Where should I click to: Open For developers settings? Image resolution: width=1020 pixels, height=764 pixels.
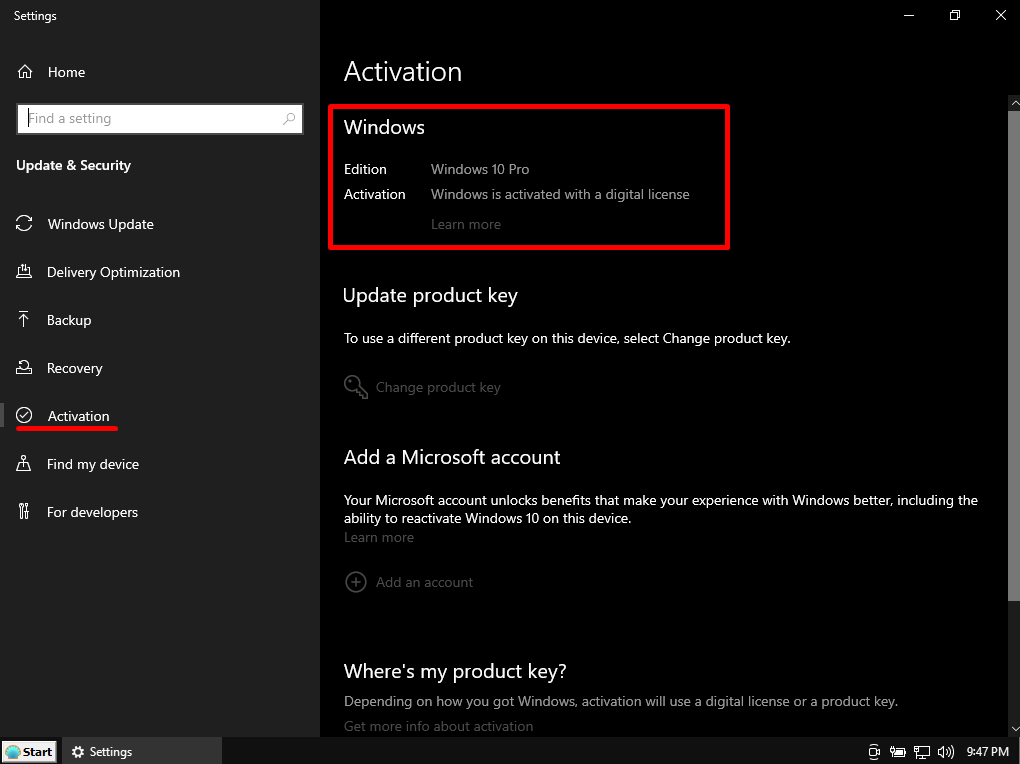[x=92, y=512]
